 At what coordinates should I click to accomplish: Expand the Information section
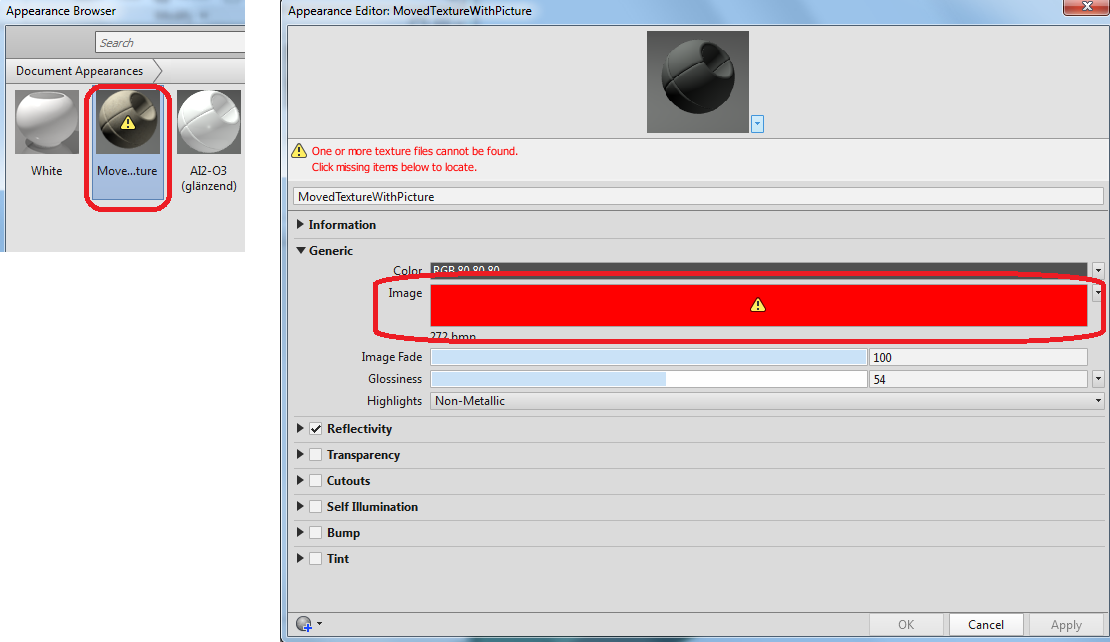300,225
